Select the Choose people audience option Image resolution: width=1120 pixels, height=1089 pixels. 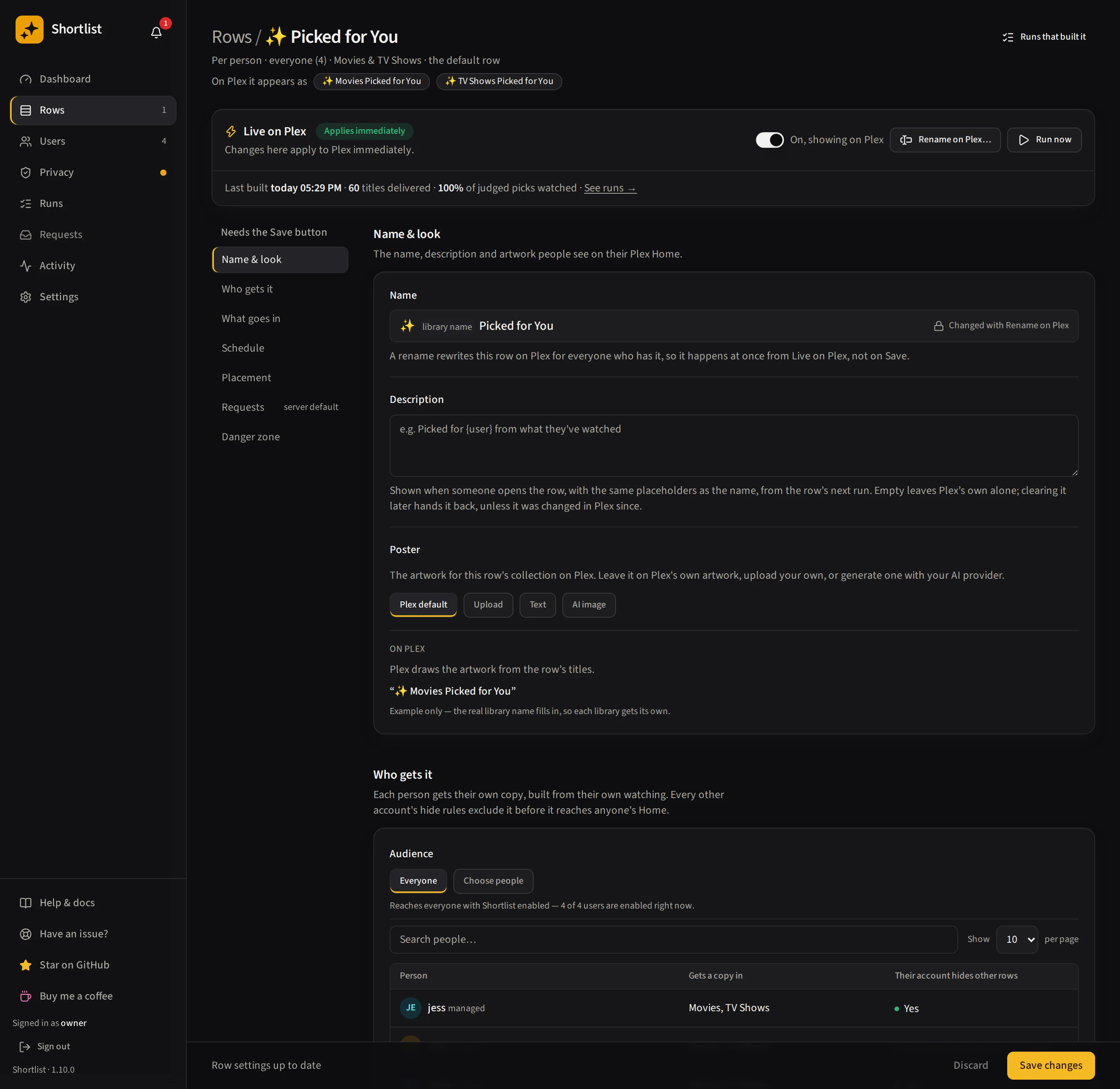pos(493,881)
